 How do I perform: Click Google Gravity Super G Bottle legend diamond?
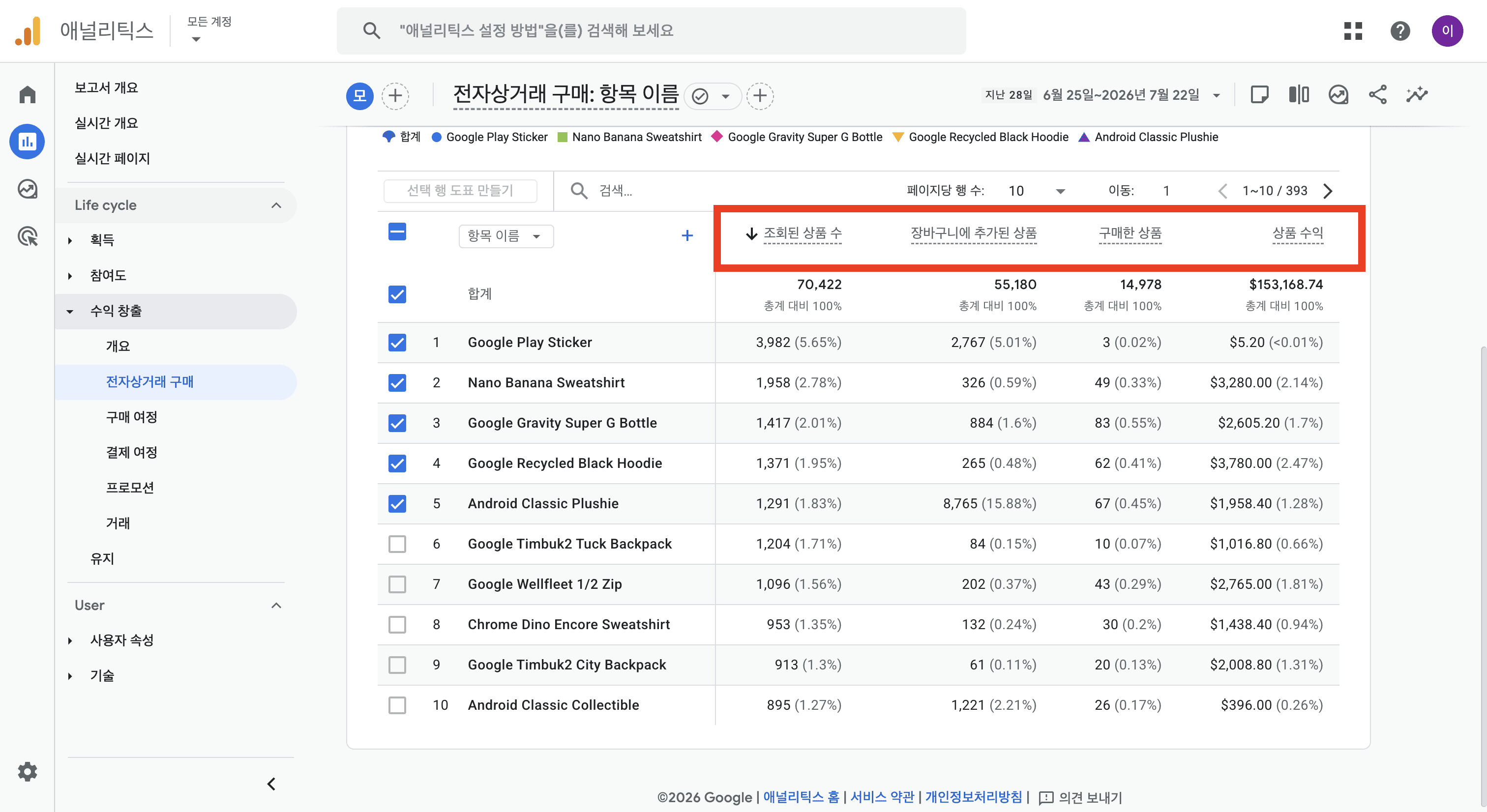717,137
